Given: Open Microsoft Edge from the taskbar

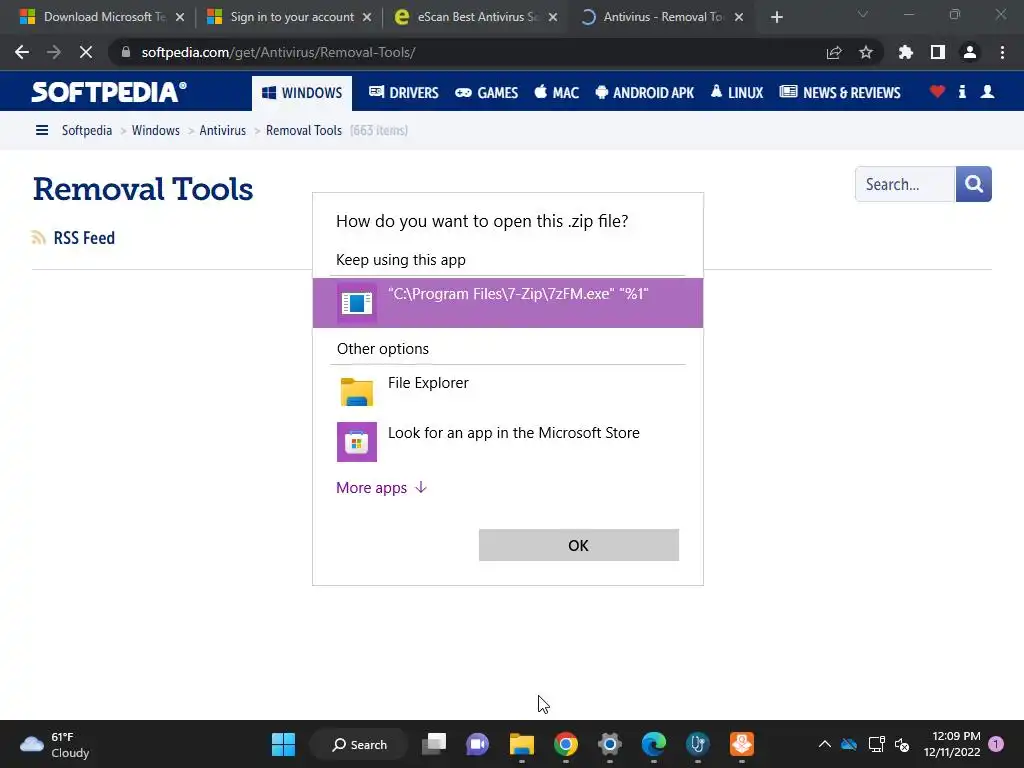Looking at the screenshot, I should click(654, 744).
